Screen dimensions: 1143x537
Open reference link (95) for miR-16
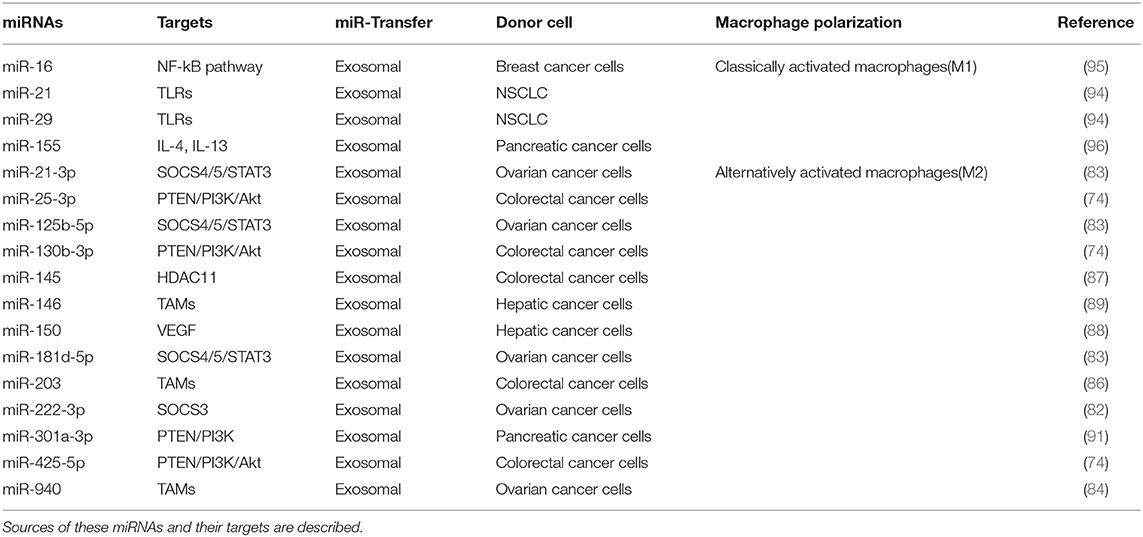tap(1096, 67)
